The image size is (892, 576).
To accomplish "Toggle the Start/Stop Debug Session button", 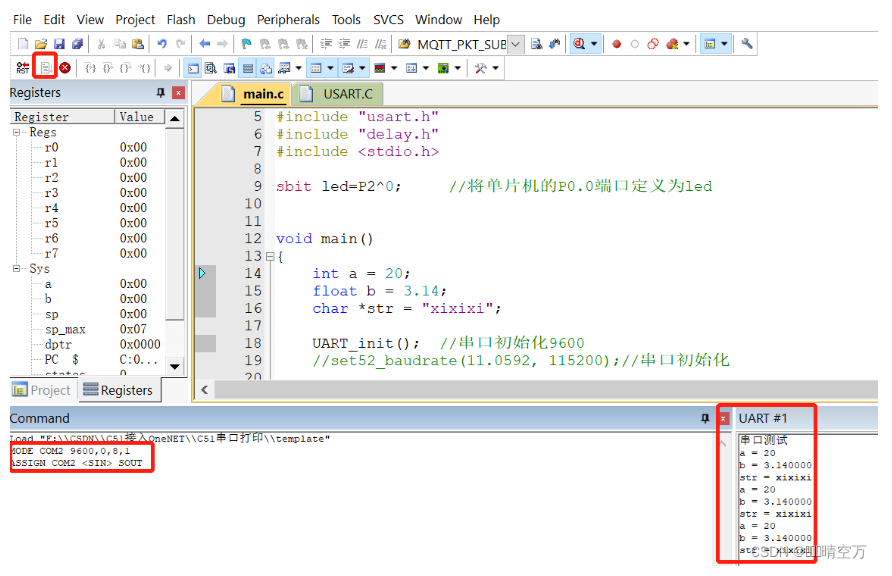I will click(x=580, y=44).
